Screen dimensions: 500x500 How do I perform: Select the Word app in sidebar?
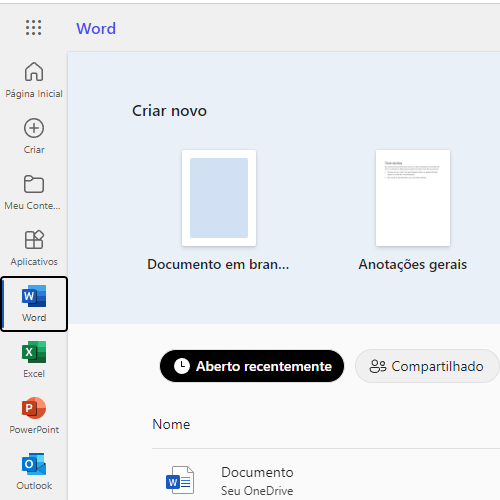(x=34, y=304)
